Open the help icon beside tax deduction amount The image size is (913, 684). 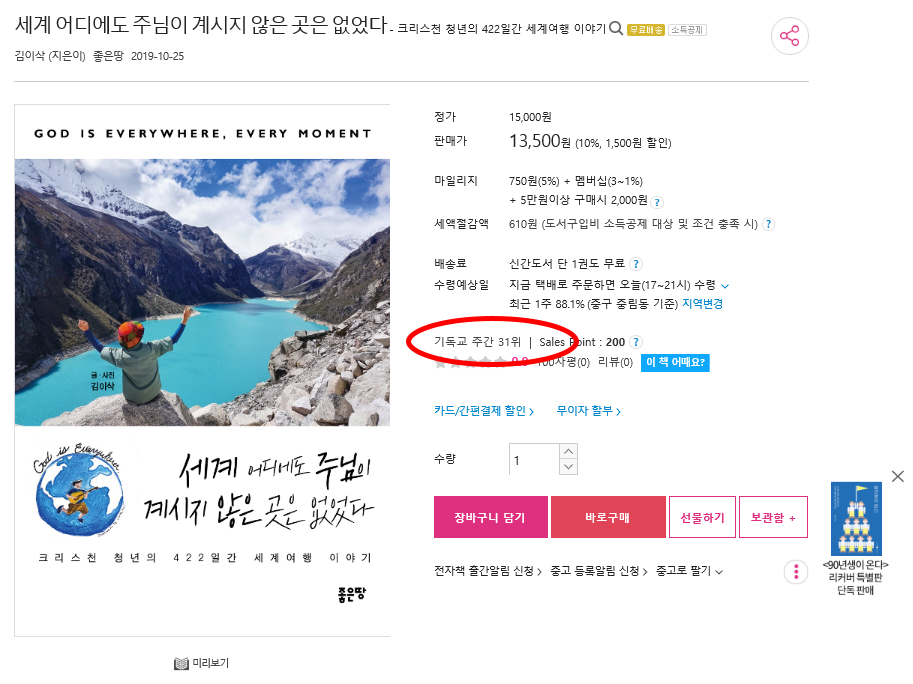click(x=769, y=224)
